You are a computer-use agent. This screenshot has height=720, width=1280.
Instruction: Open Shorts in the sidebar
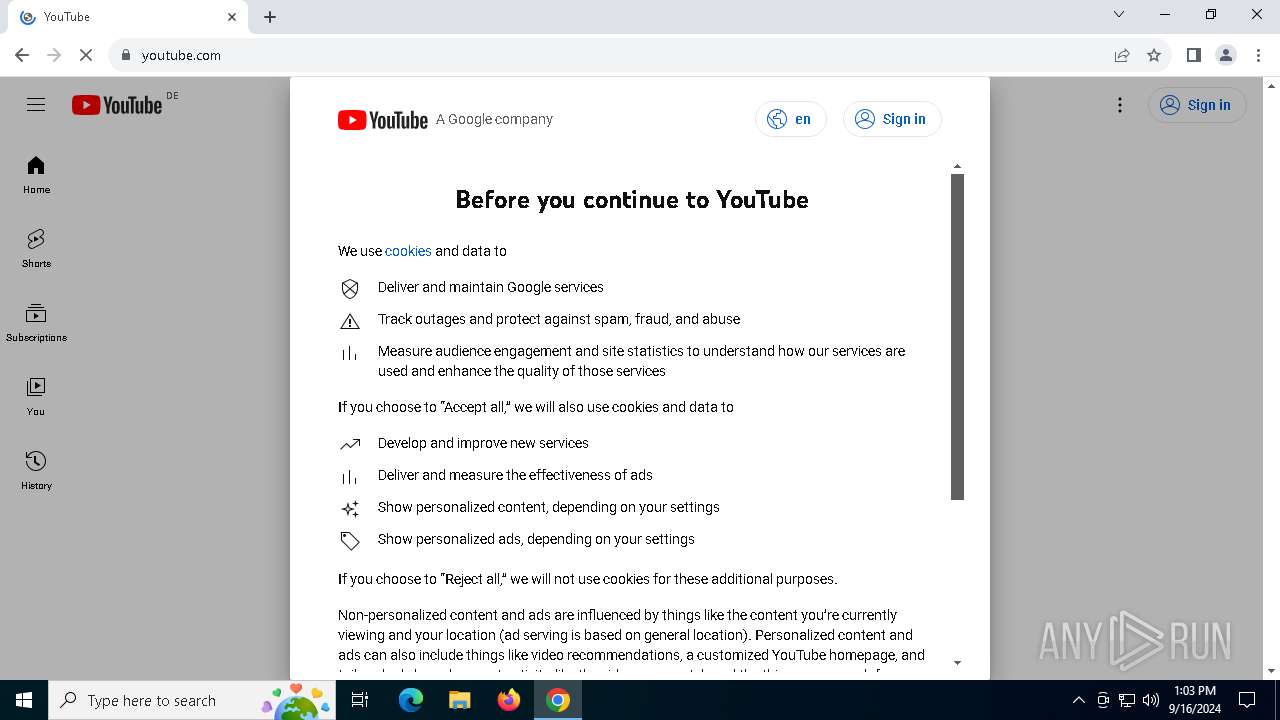point(36,249)
